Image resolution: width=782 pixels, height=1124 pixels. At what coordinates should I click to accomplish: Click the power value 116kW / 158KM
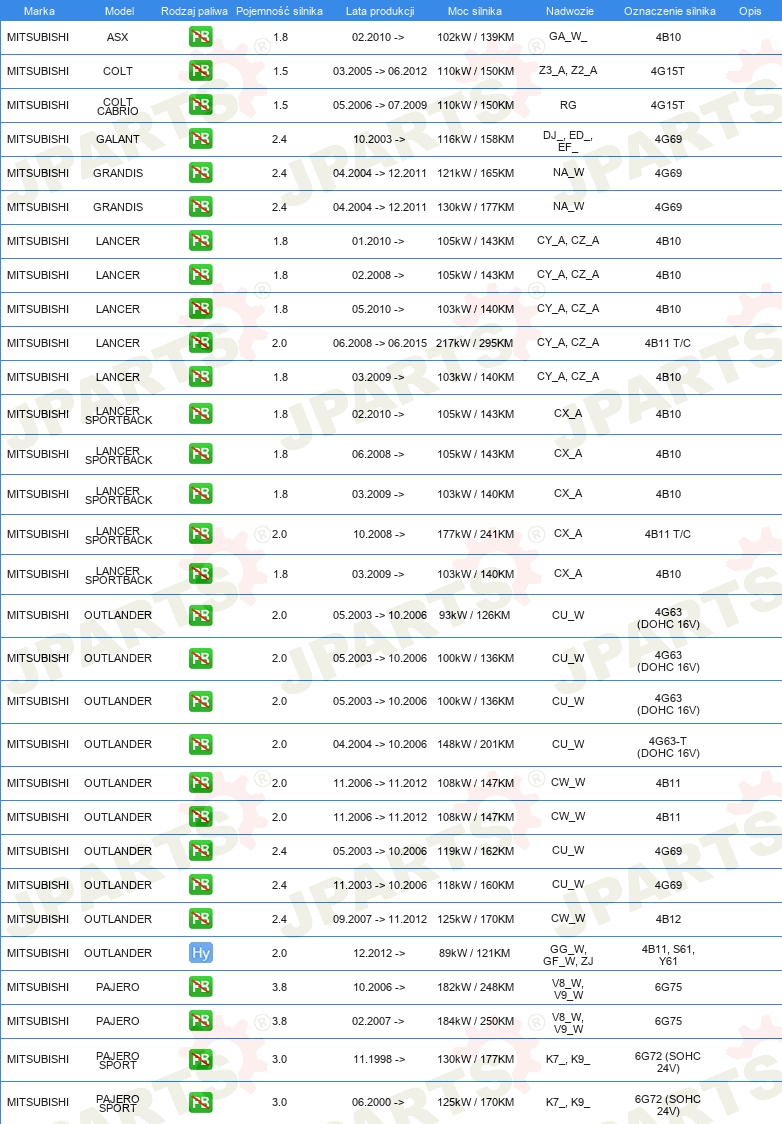click(x=475, y=139)
